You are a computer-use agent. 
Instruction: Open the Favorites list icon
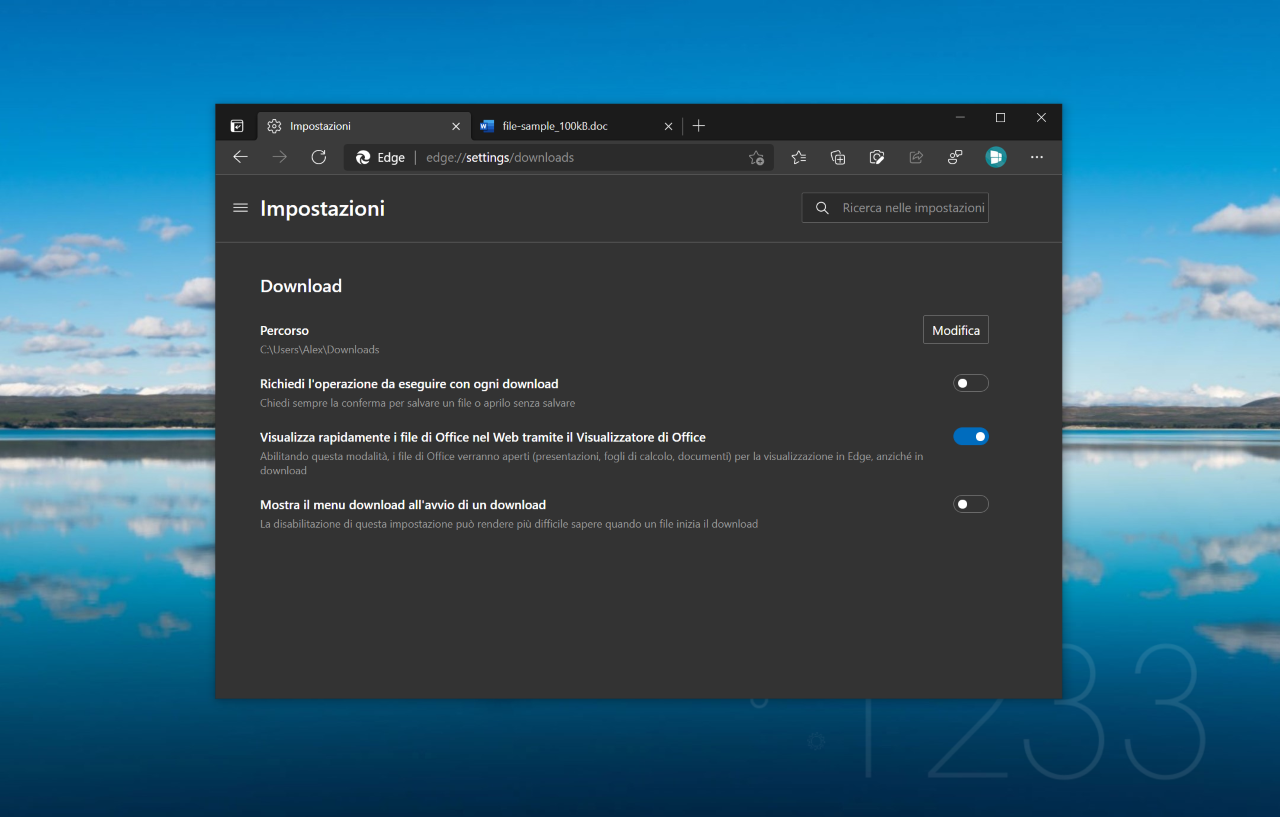pos(798,157)
